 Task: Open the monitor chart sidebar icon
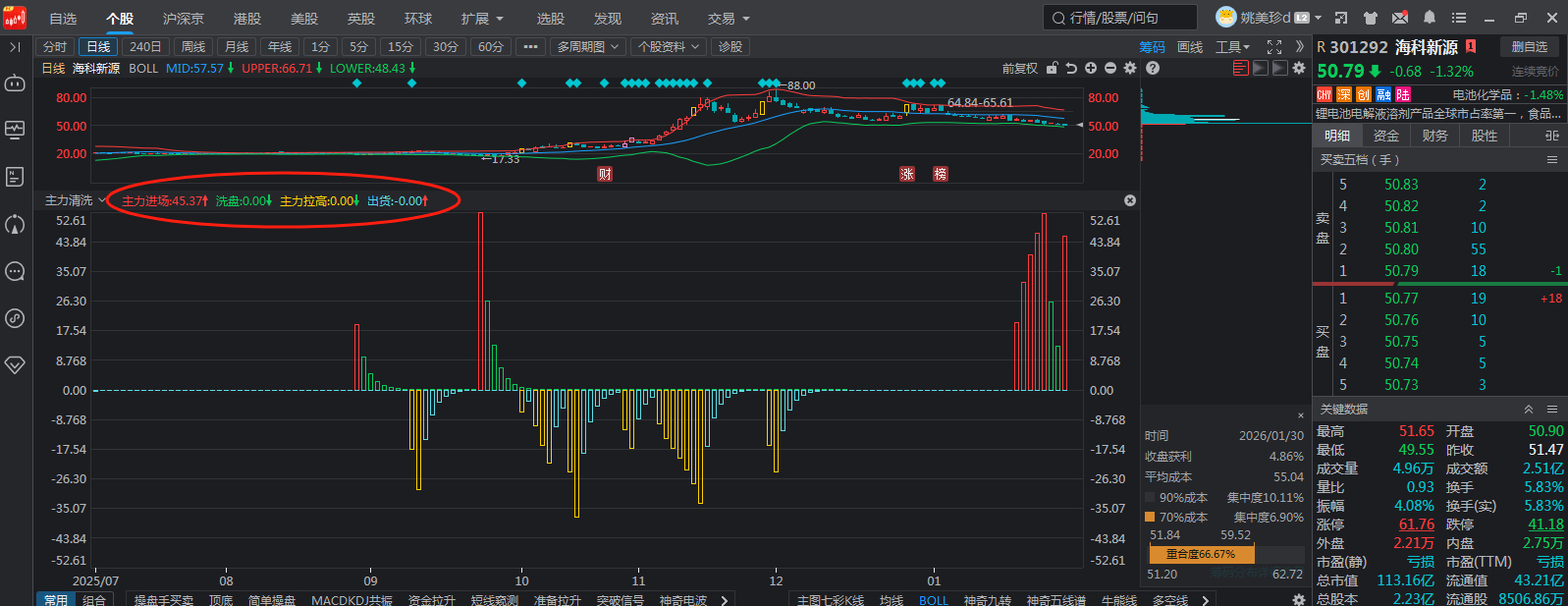click(15, 130)
